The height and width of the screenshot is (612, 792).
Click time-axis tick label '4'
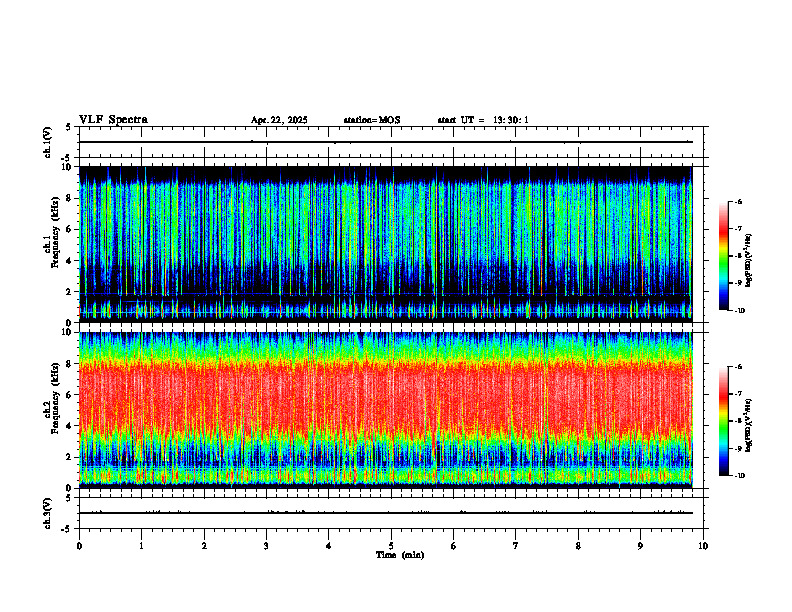pos(329,546)
